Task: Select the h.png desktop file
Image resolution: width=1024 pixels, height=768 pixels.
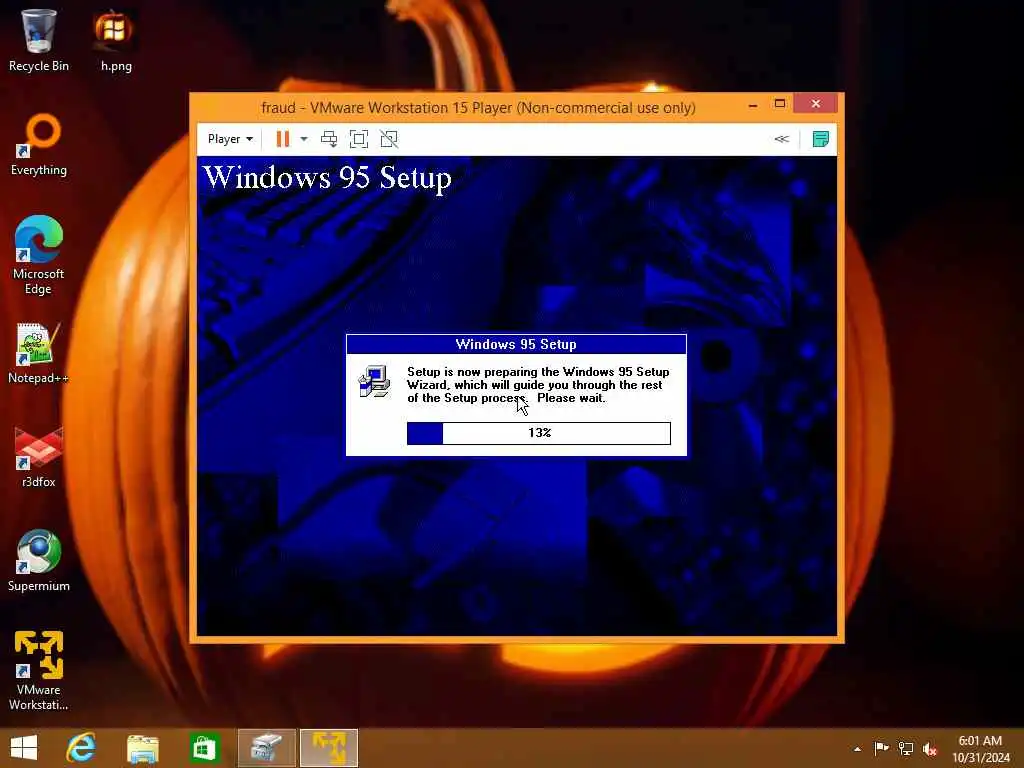Action: [116, 40]
